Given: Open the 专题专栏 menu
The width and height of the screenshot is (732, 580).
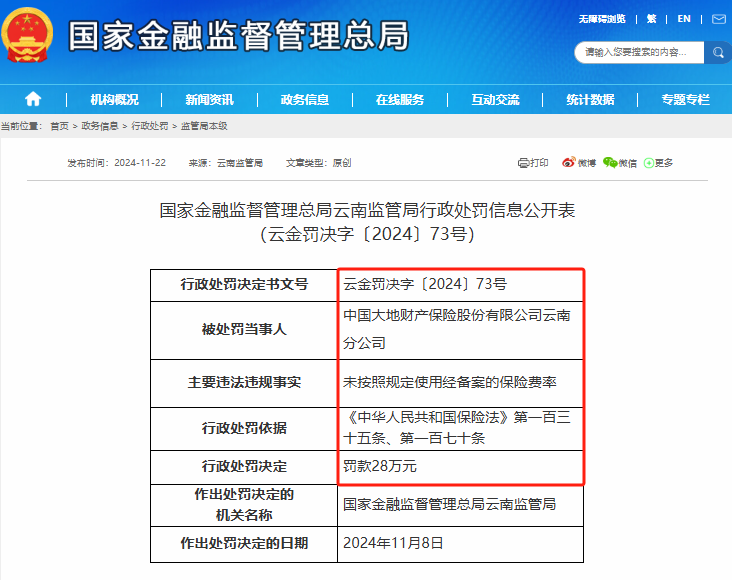Looking at the screenshot, I should (x=686, y=99).
